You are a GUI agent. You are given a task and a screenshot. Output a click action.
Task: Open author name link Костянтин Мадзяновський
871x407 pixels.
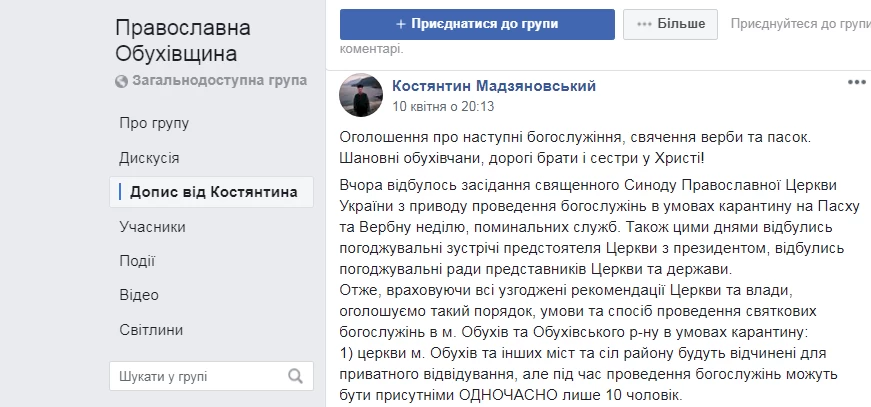click(494, 86)
